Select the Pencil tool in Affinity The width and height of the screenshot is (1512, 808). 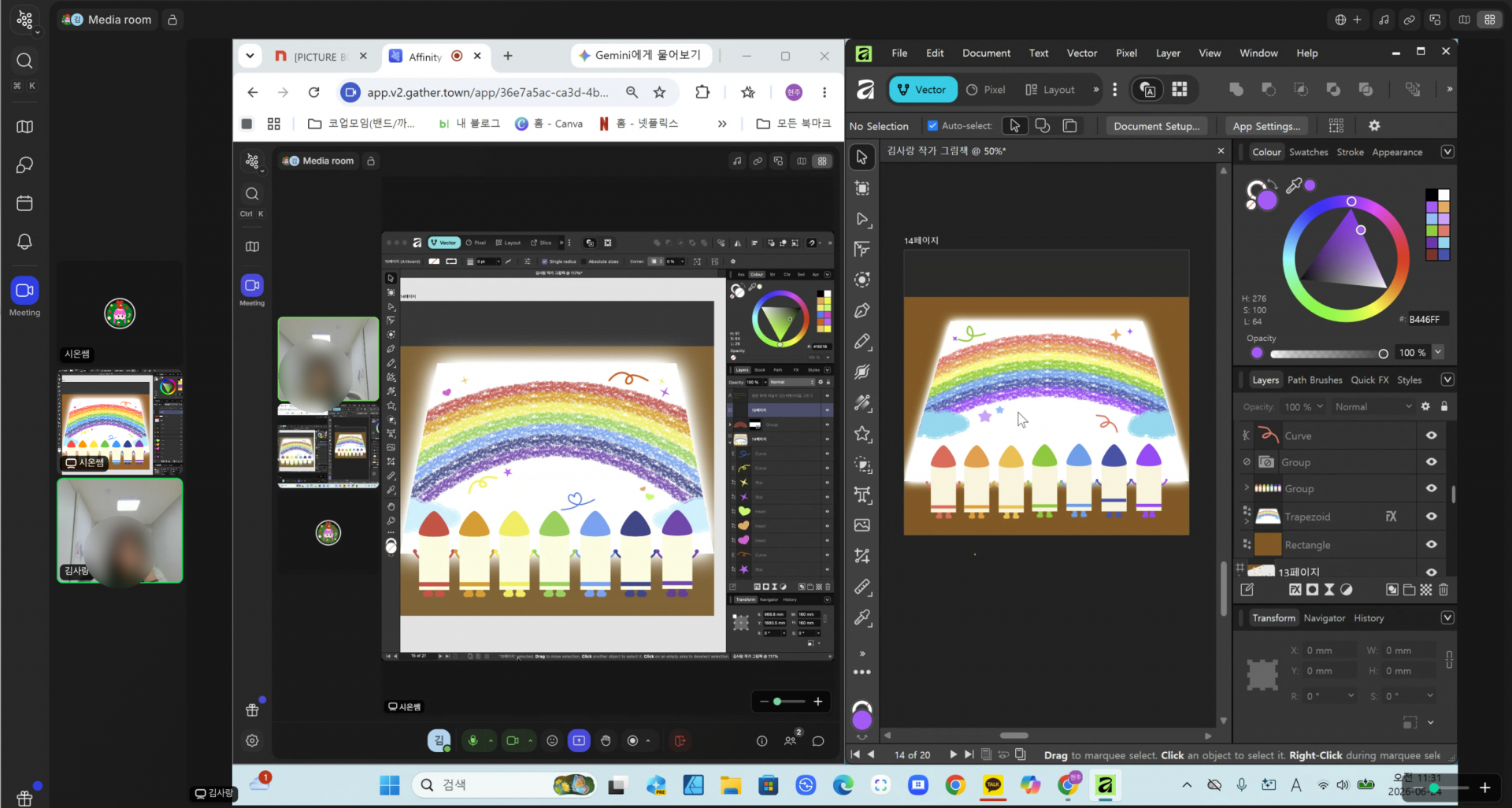pos(862,341)
